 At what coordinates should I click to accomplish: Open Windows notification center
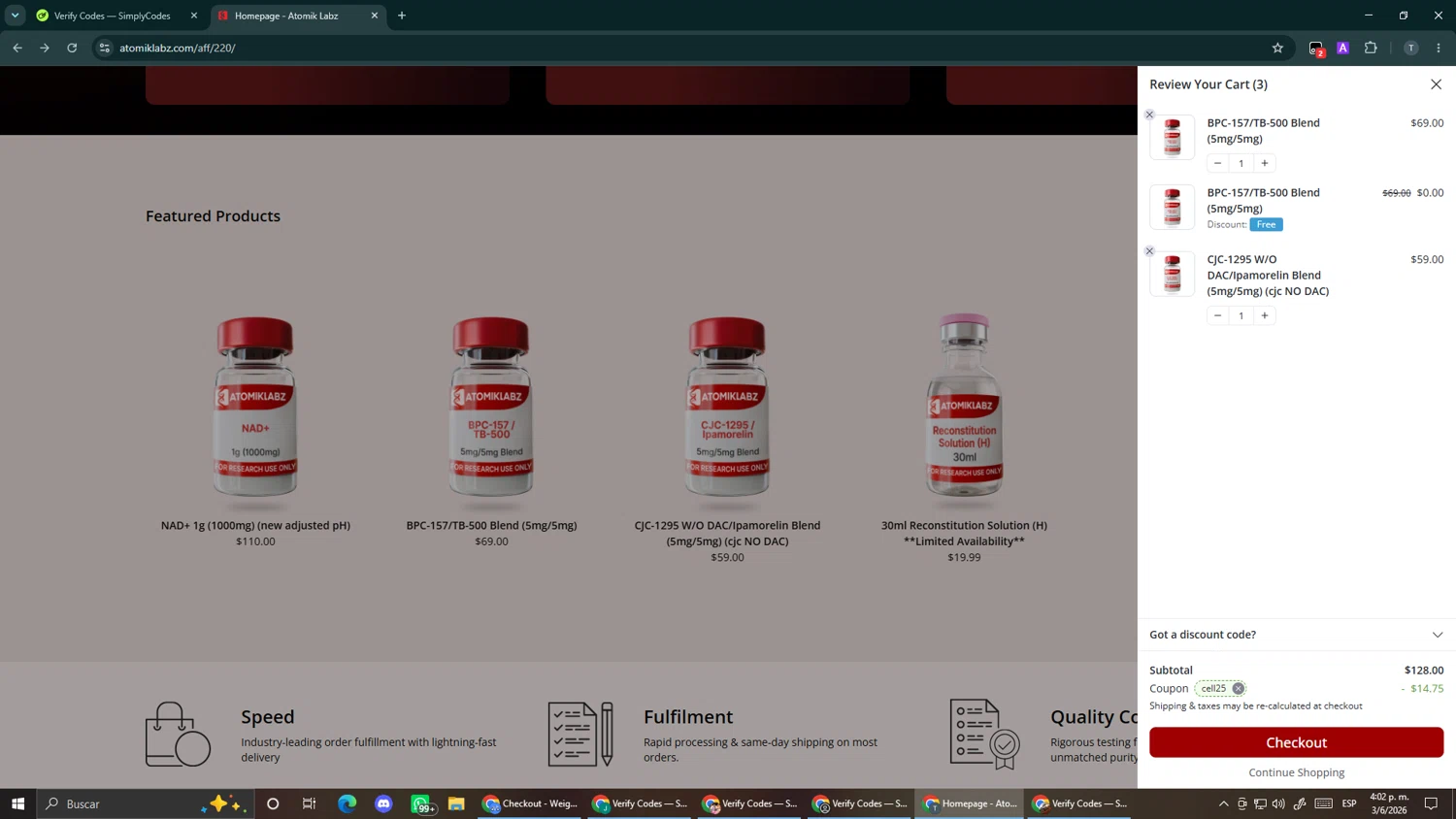(1431, 803)
